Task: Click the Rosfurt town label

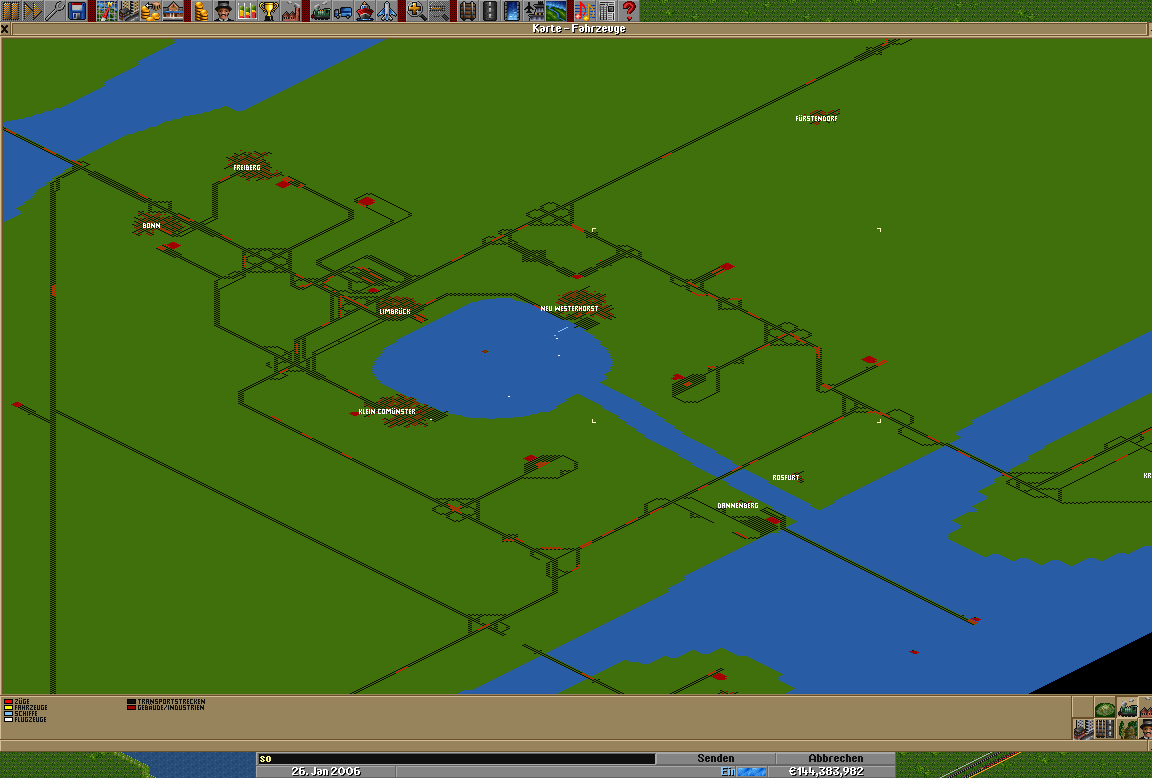Action: 785,478
